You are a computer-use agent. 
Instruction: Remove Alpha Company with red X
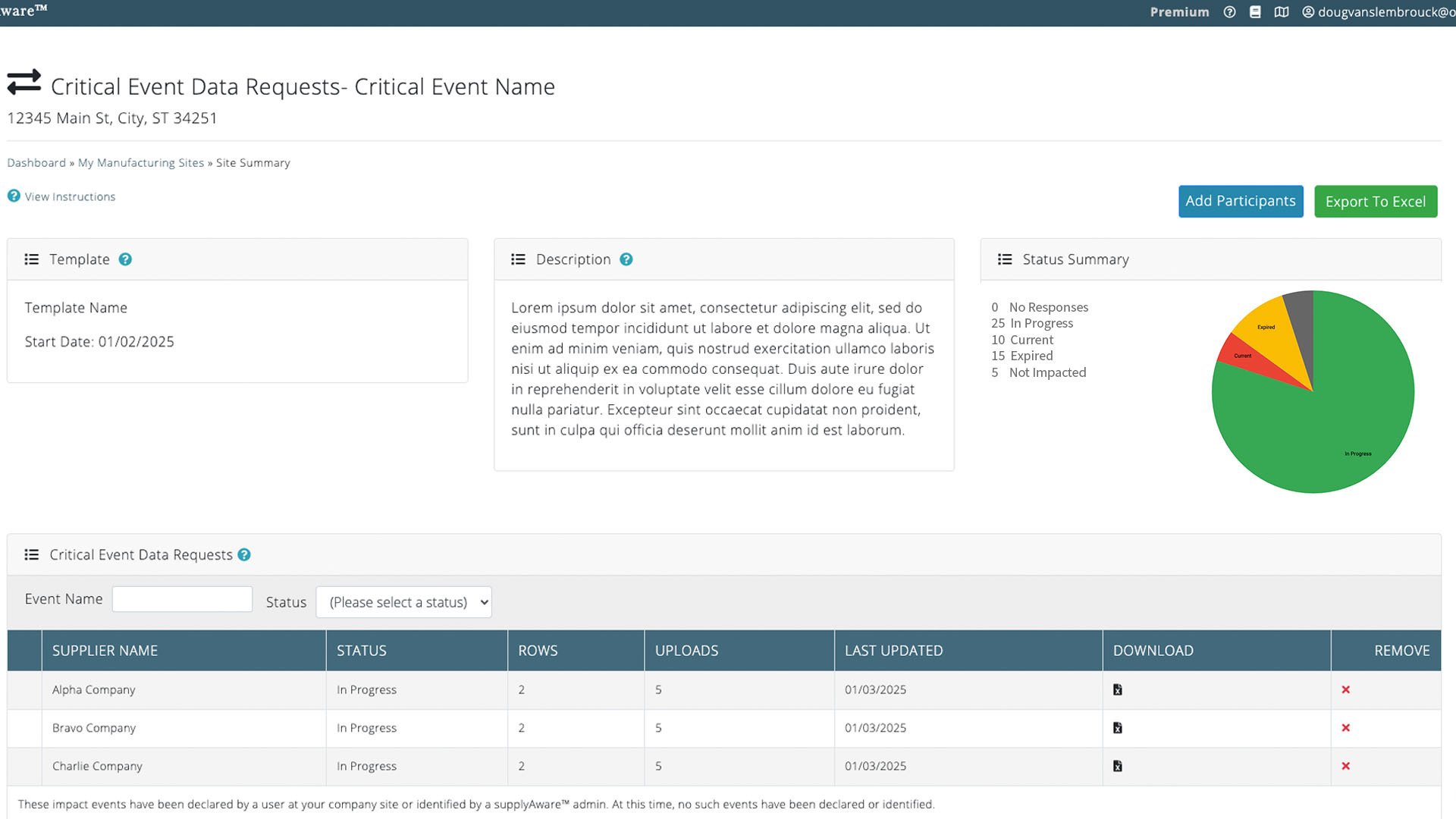1345,689
